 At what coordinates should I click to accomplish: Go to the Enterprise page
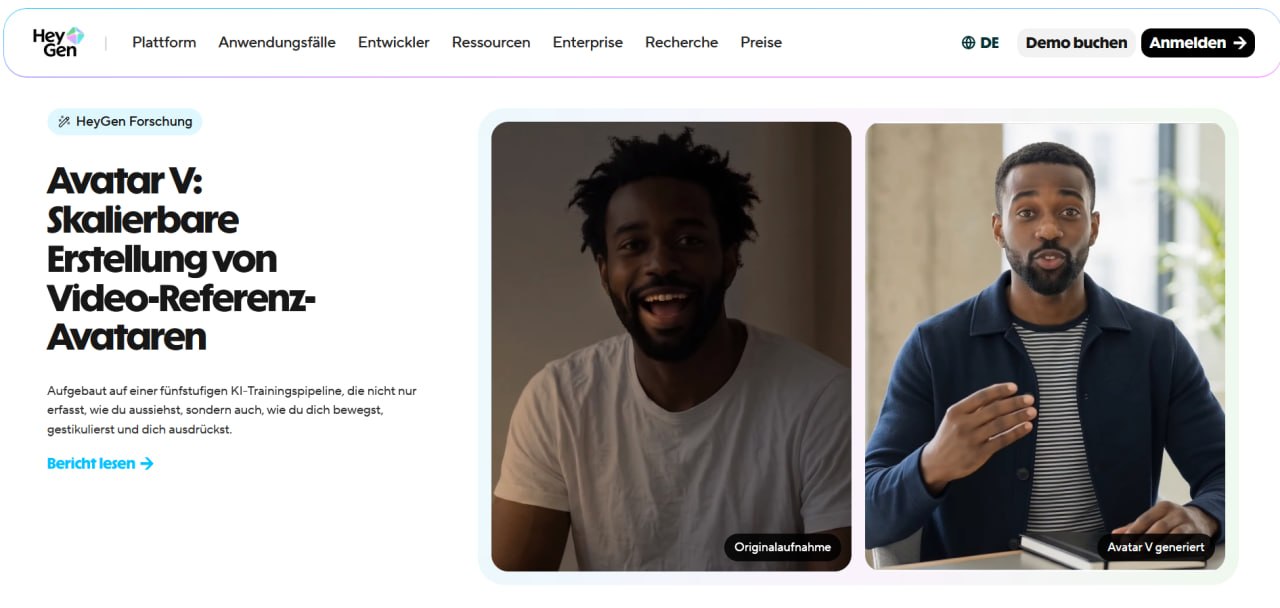point(588,43)
